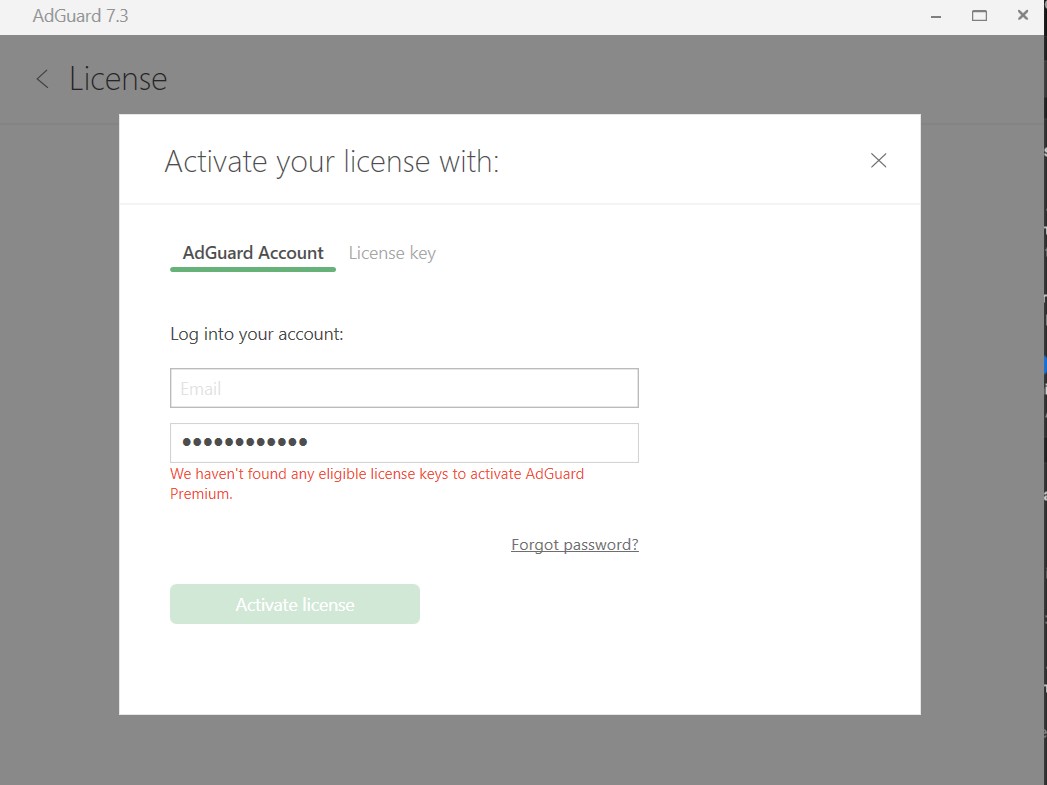Click the "Log into your account:" label
Screen dimensions: 1047x785
[x=257, y=334]
